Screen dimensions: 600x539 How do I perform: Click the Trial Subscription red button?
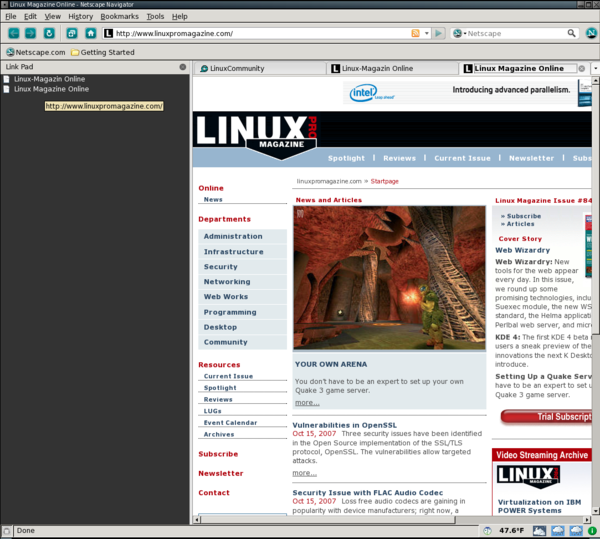546,417
